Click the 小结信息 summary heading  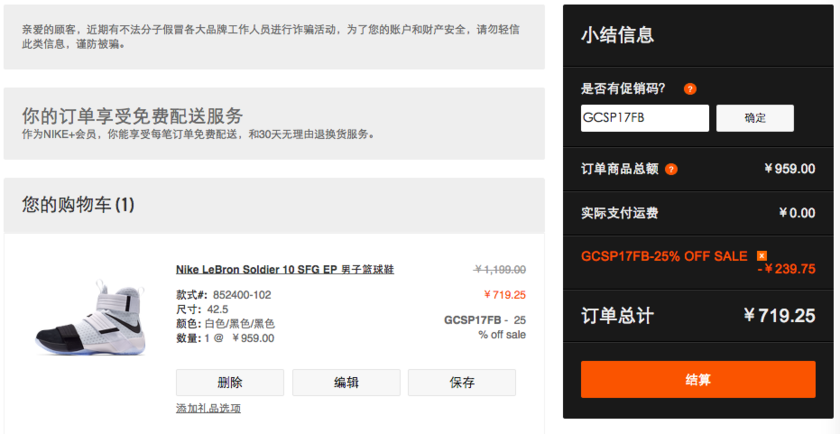618,35
